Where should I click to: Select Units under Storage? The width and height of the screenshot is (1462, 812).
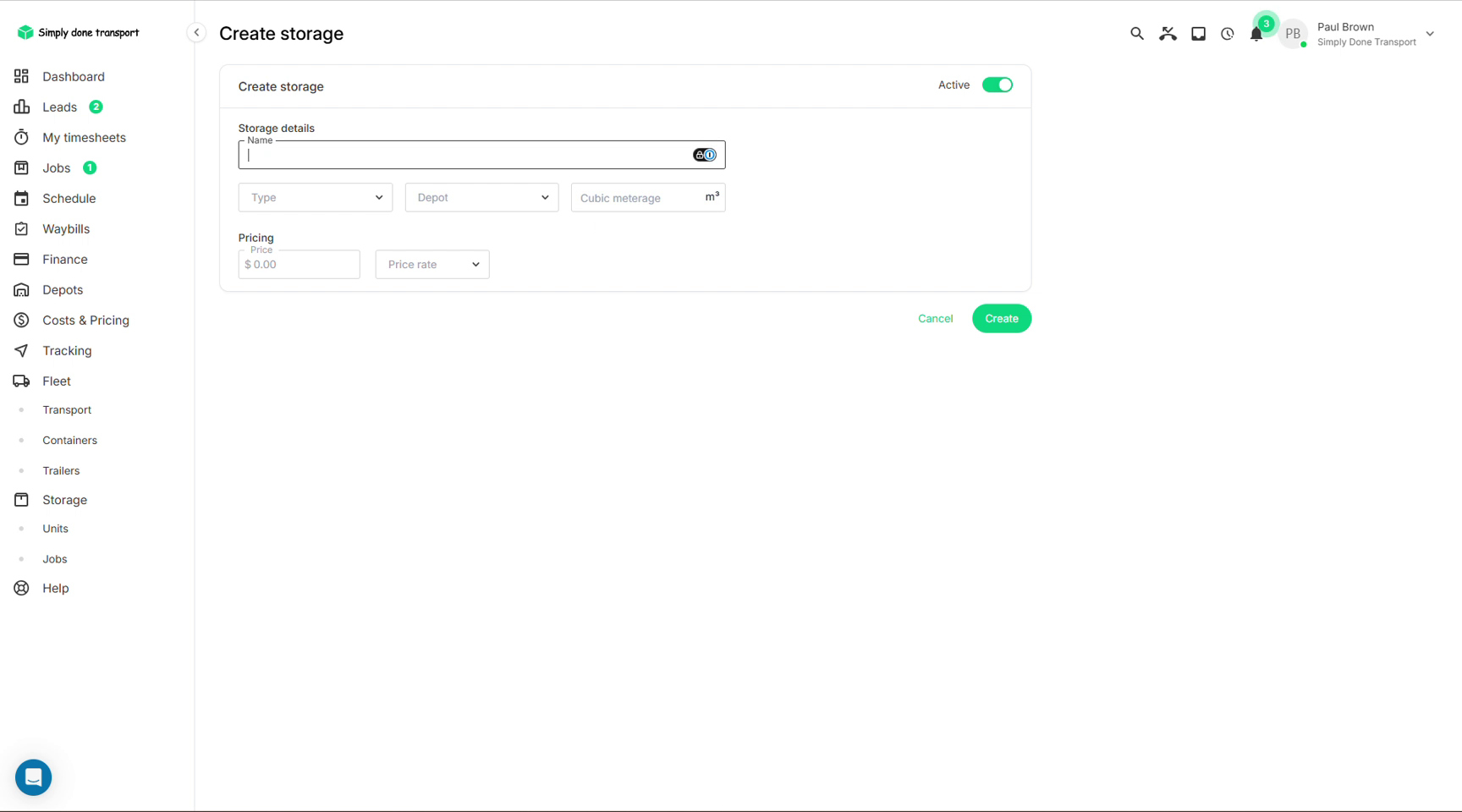click(x=55, y=529)
